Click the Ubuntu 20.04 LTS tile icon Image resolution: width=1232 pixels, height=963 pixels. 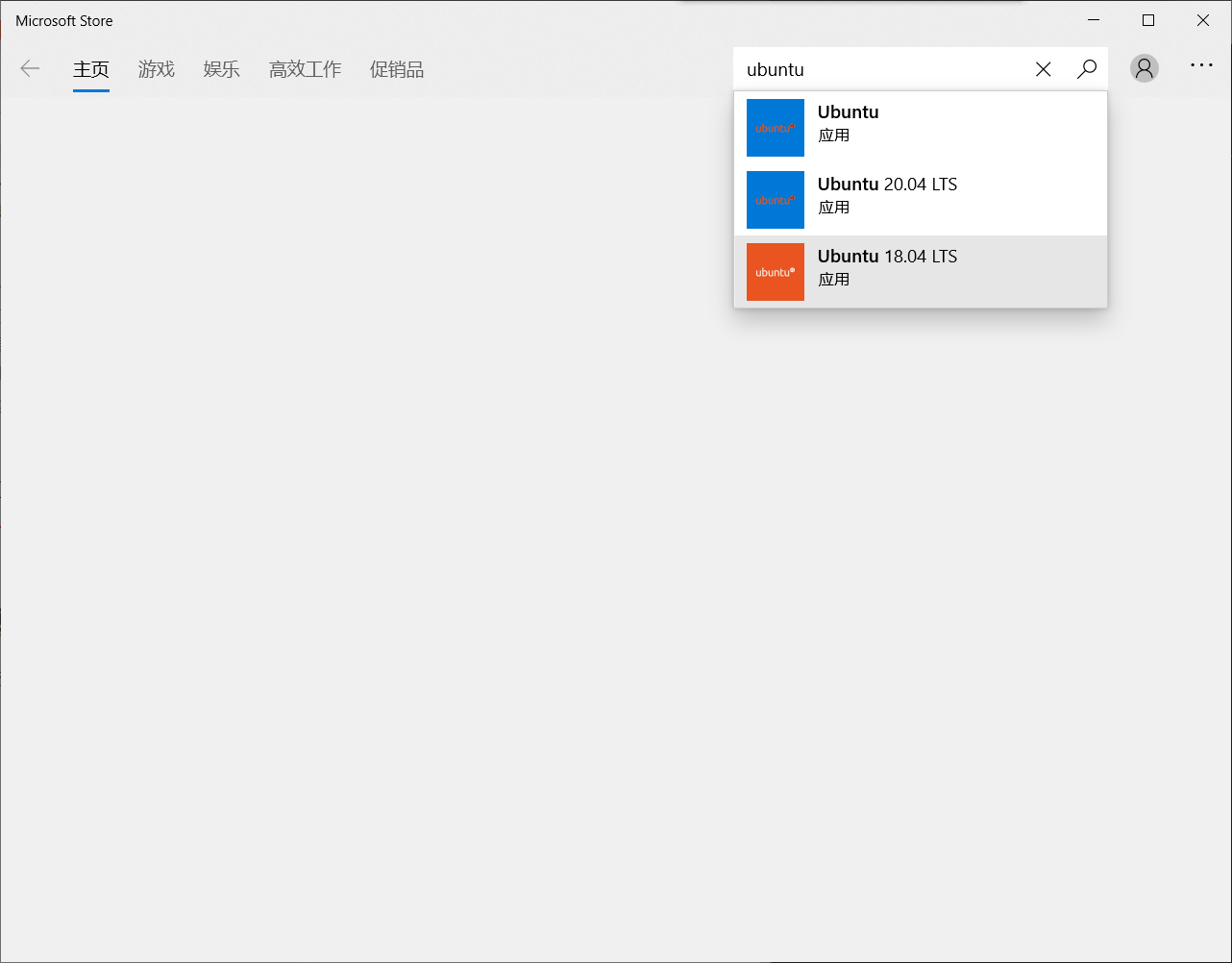click(x=776, y=200)
